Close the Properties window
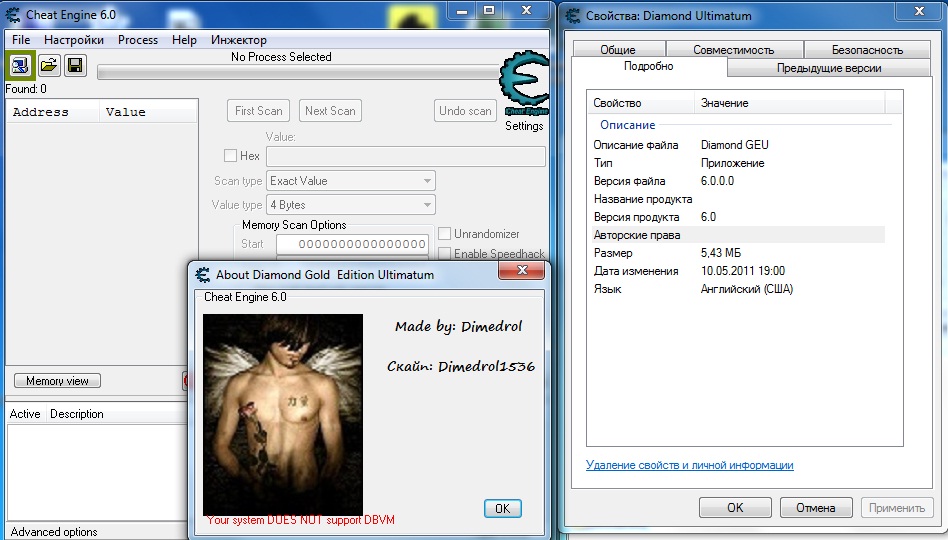Image resolution: width=948 pixels, height=540 pixels. 920,10
